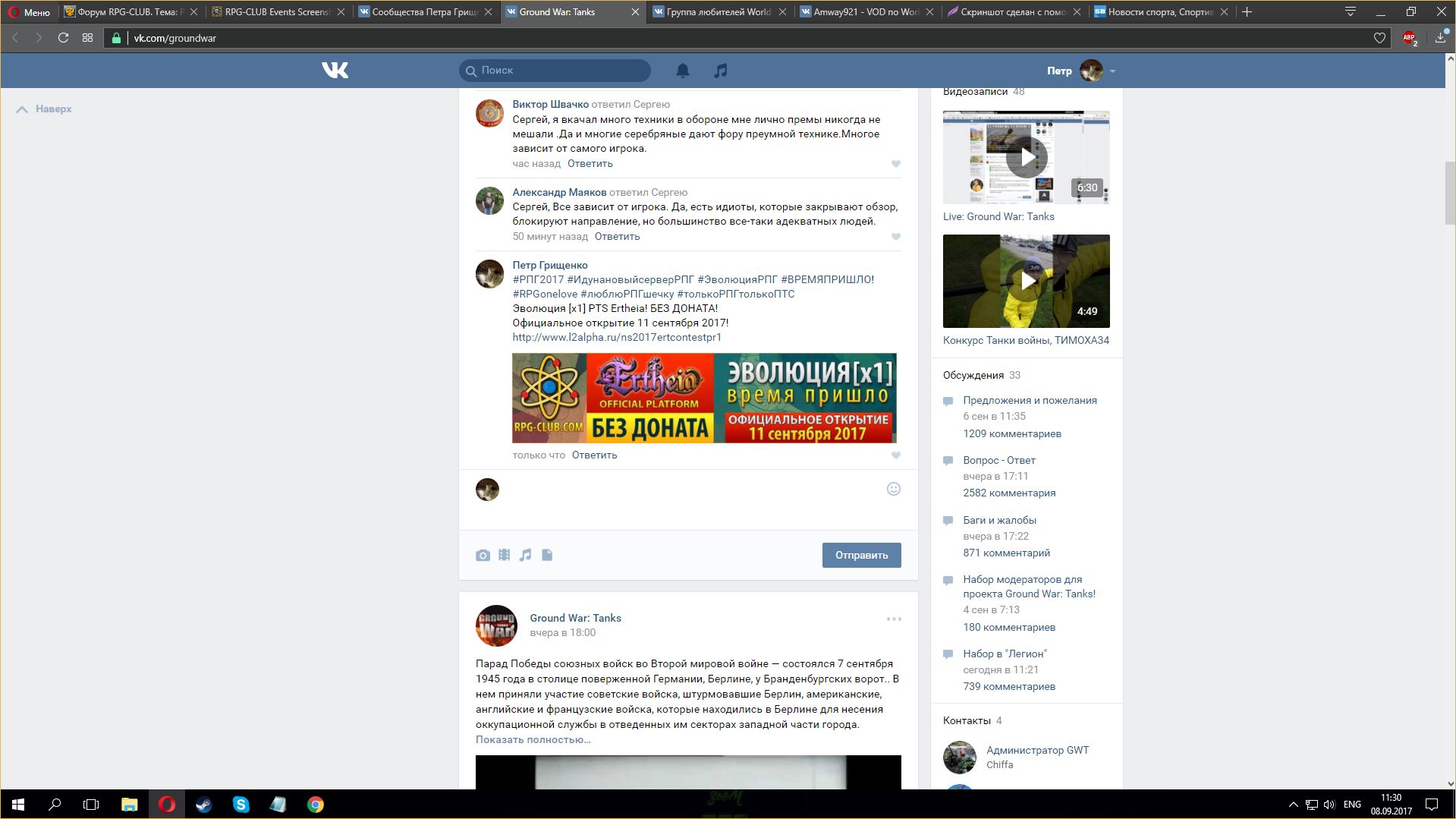Reload the page

(64, 38)
